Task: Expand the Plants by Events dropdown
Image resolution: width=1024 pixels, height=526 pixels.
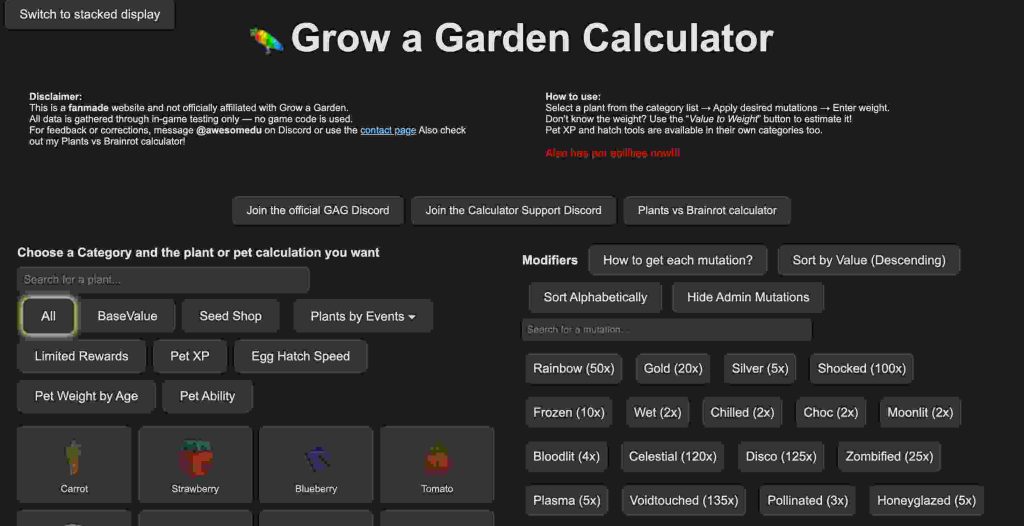Action: click(x=363, y=316)
